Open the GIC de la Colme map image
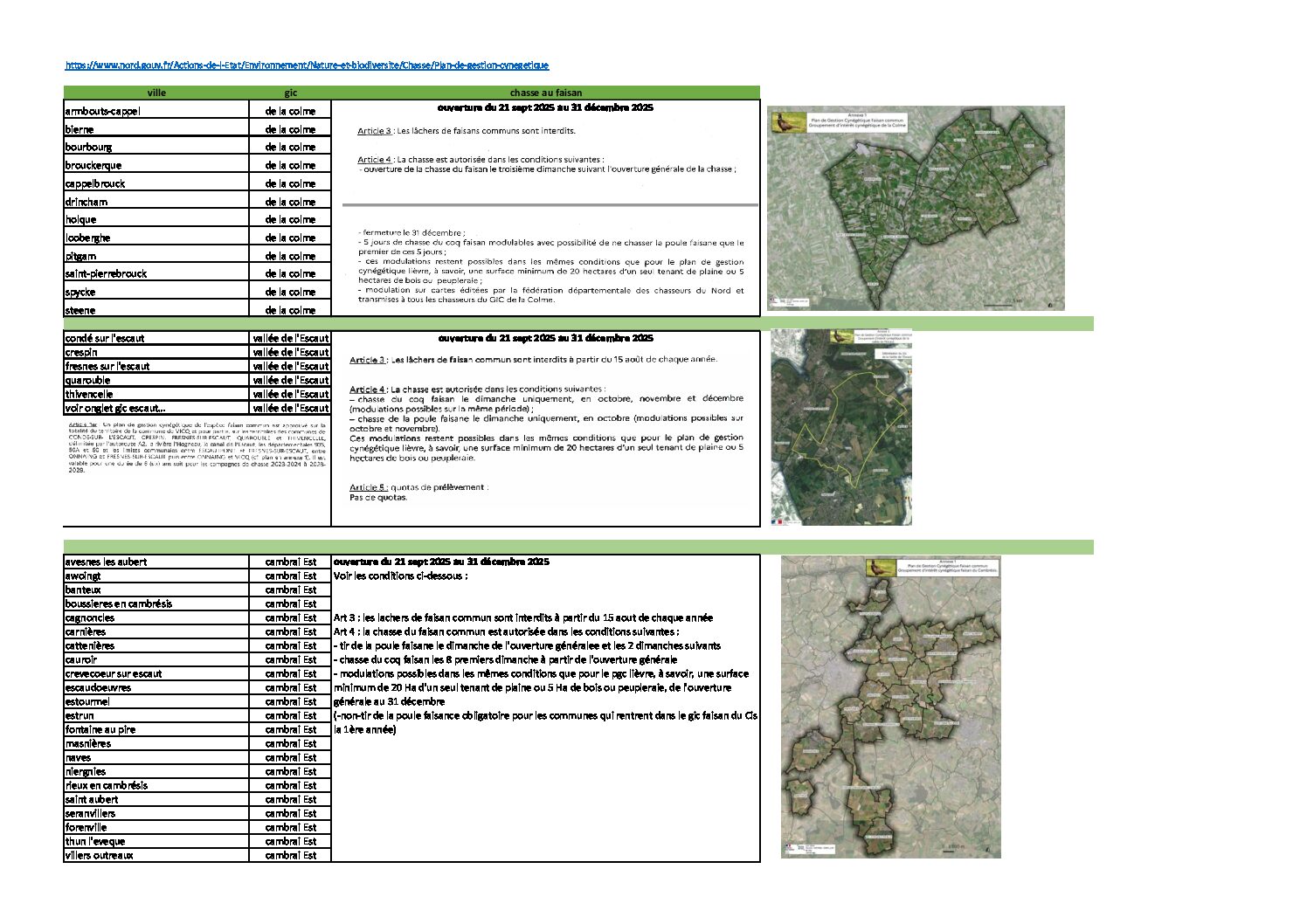The height and width of the screenshot is (924, 1307). coord(916,210)
